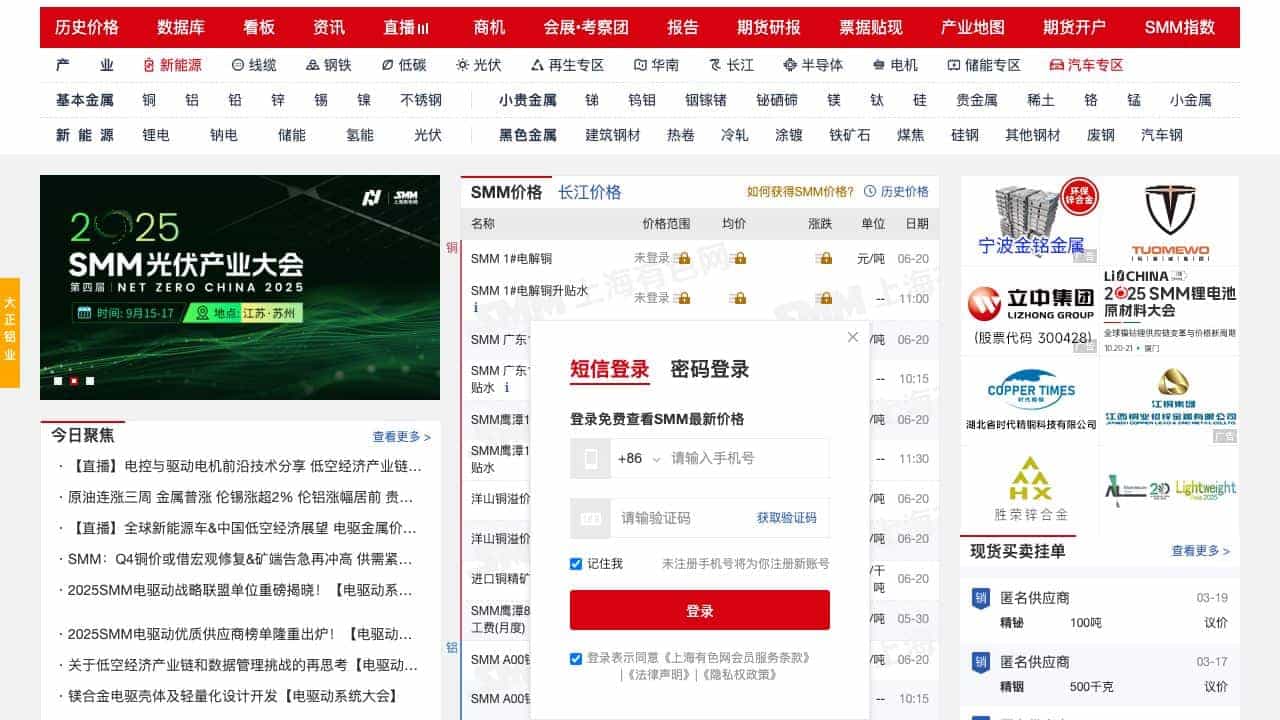Click 获取验证码 link

click(x=786, y=518)
